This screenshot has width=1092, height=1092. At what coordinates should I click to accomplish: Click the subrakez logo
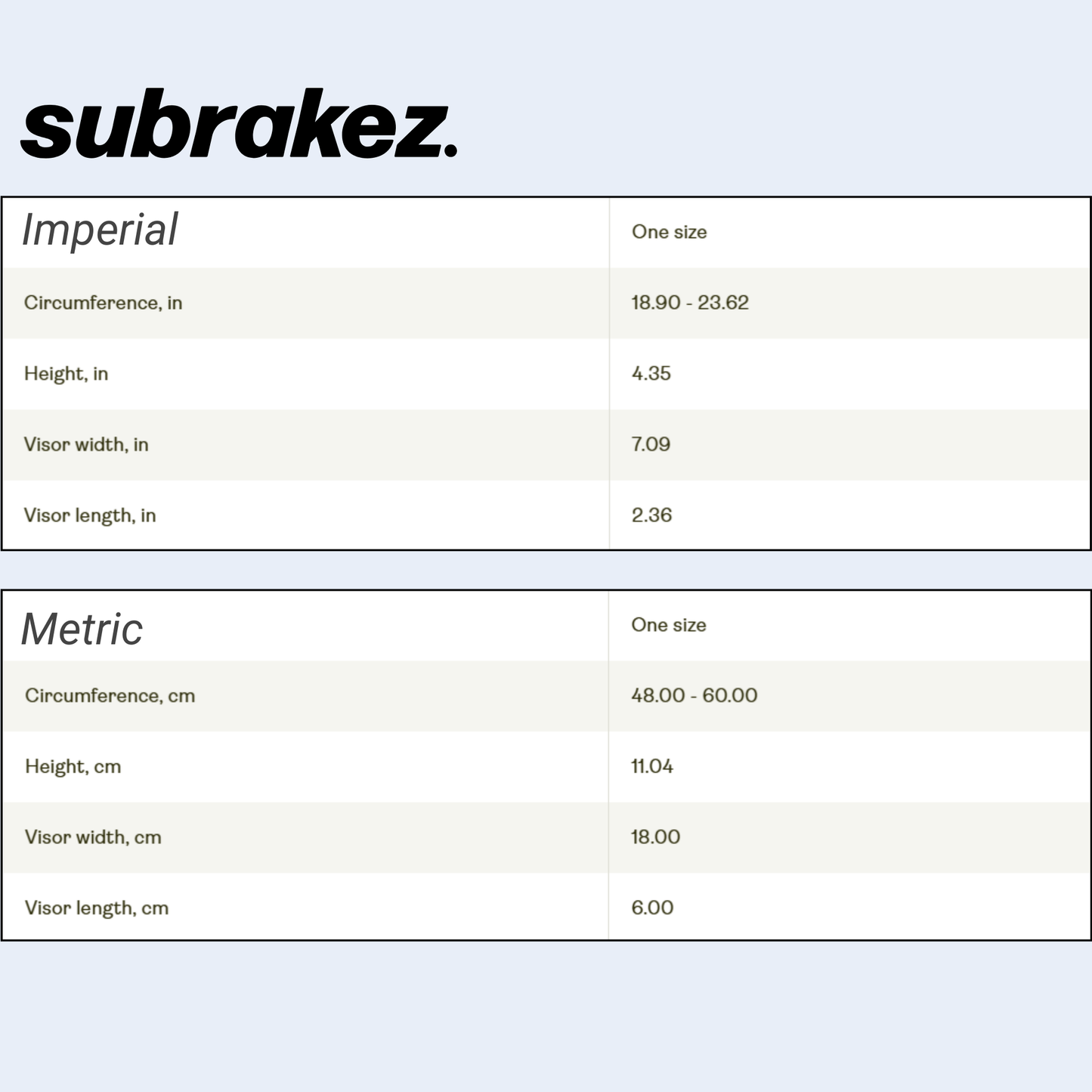(239, 125)
